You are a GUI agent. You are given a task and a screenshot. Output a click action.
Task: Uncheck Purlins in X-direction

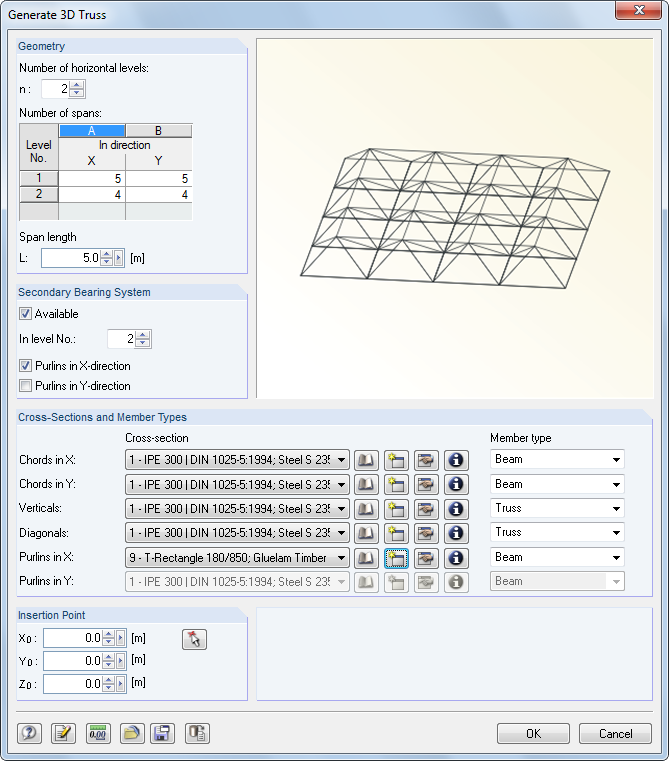pyautogui.click(x=25, y=365)
